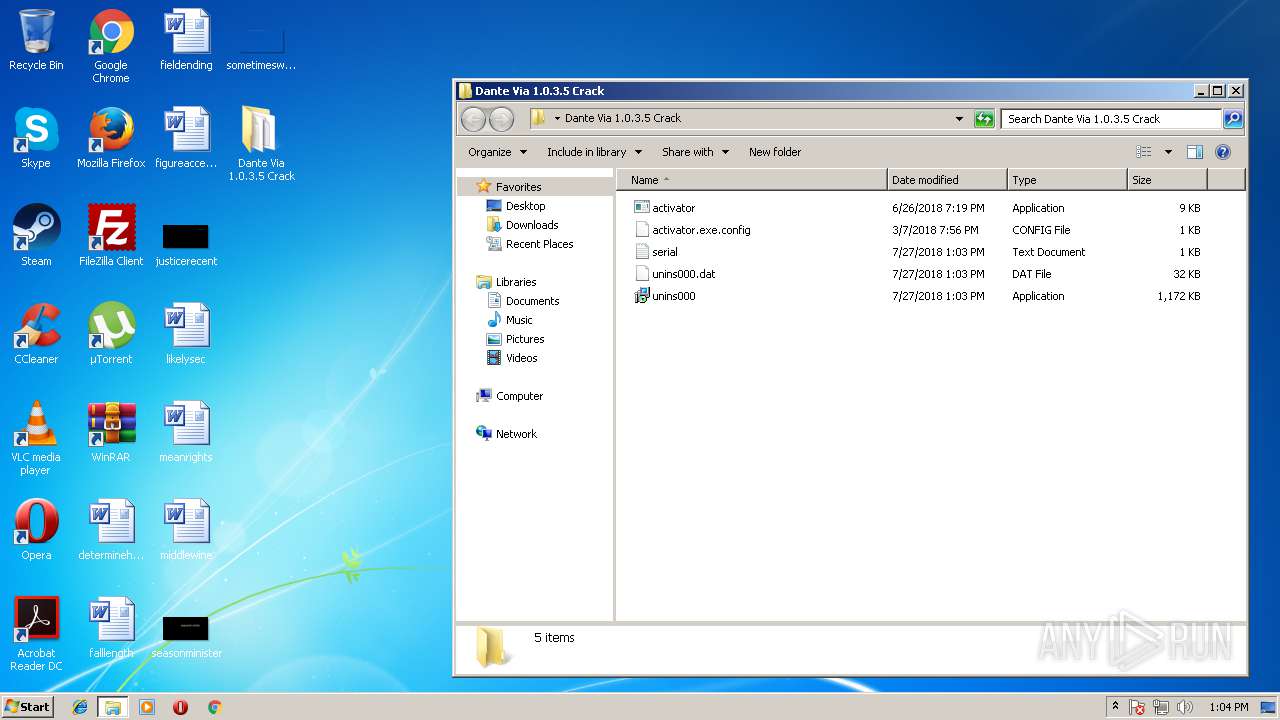This screenshot has height=720, width=1280.
Task: Sort by Name column header
Action: [752, 180]
